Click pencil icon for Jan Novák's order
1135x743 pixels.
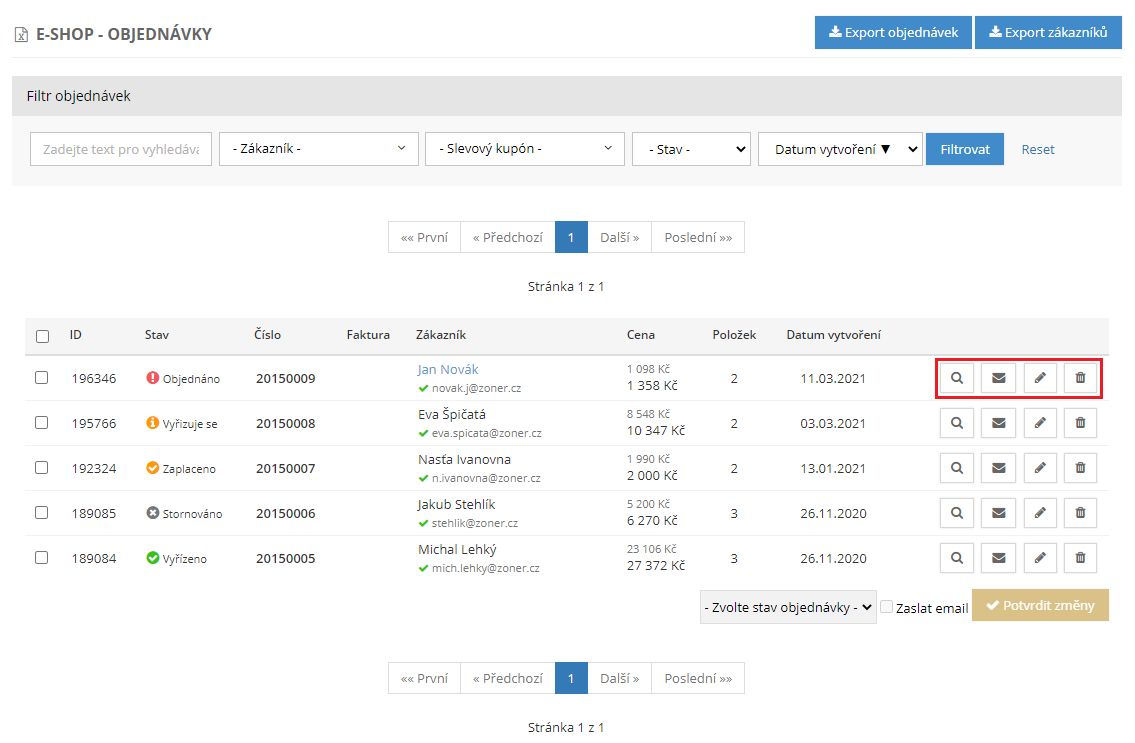1040,378
